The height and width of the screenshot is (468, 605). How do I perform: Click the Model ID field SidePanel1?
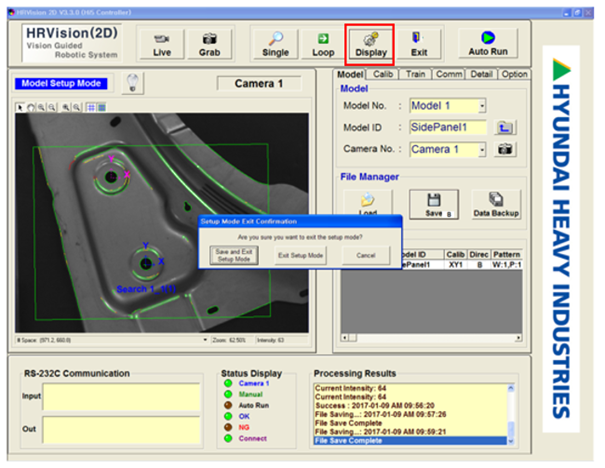(448, 127)
